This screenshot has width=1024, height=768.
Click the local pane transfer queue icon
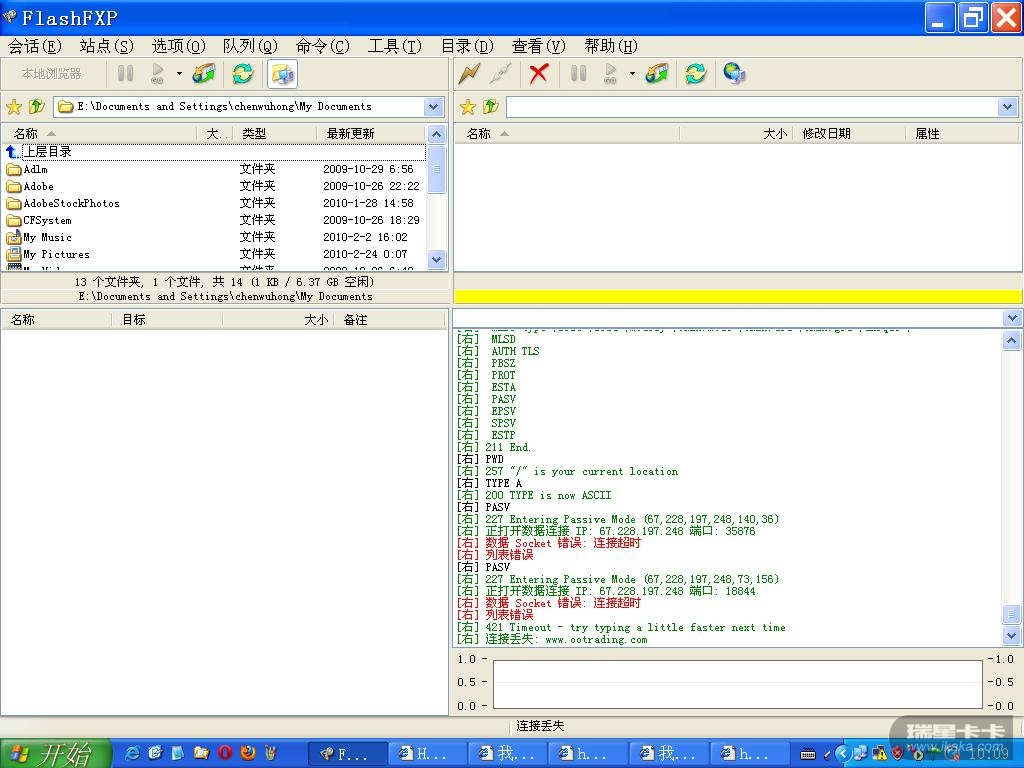204,73
